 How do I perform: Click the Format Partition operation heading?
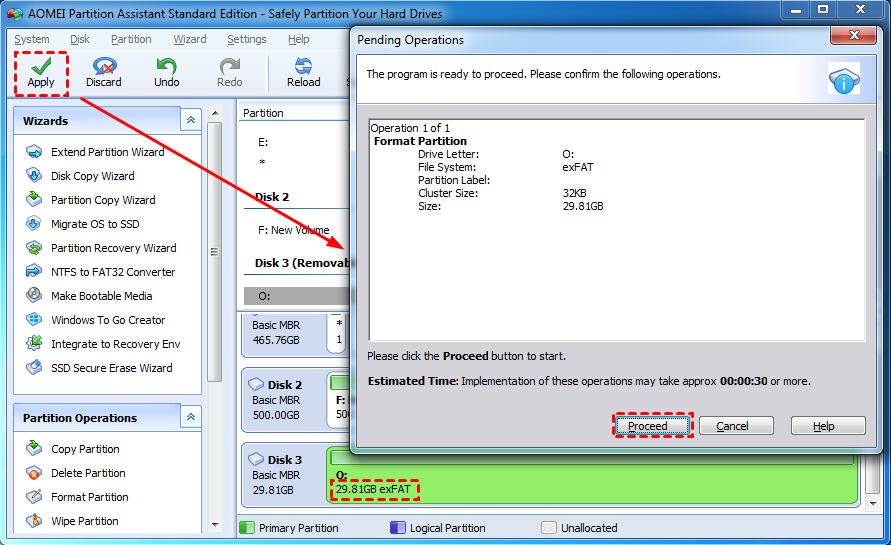pyautogui.click(x=420, y=141)
